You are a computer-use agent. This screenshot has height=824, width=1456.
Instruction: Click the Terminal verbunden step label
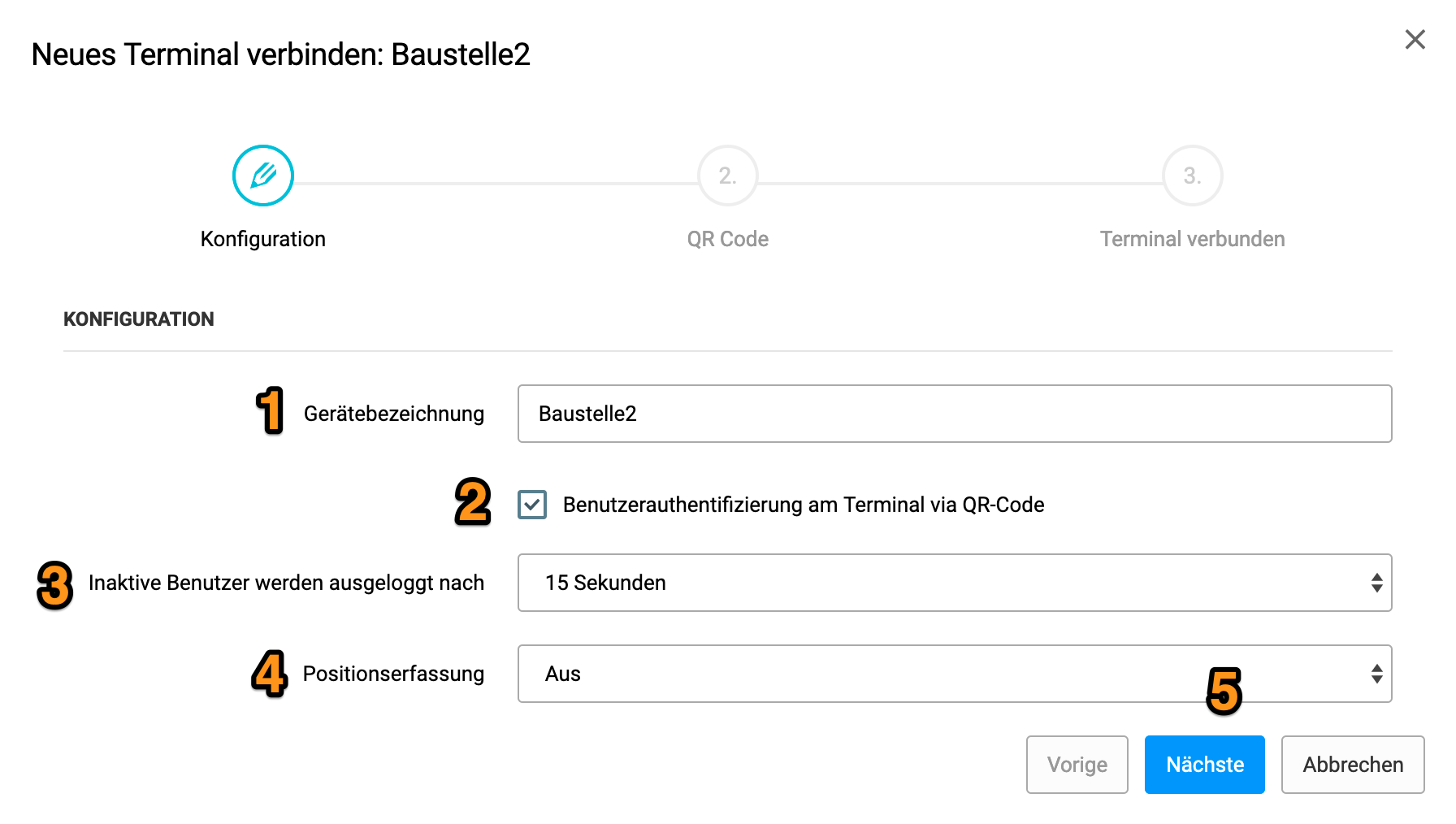click(1192, 239)
